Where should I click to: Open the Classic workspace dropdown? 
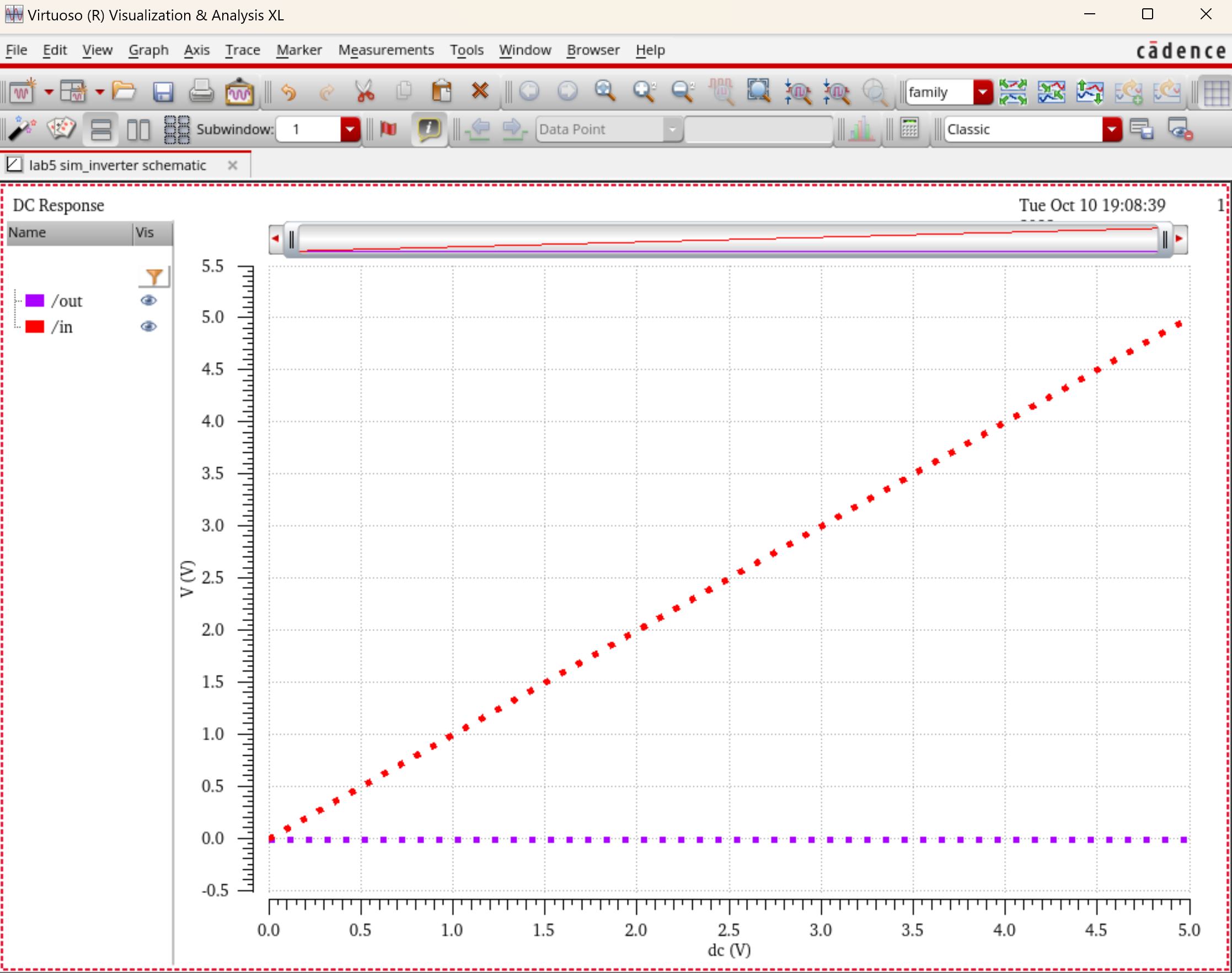1111,129
